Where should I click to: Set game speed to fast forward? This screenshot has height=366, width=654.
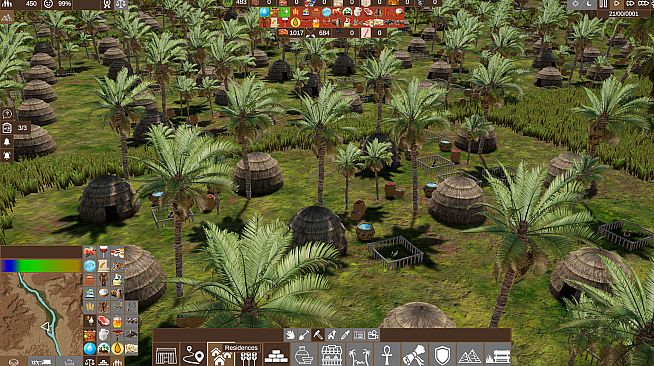coord(630,4)
